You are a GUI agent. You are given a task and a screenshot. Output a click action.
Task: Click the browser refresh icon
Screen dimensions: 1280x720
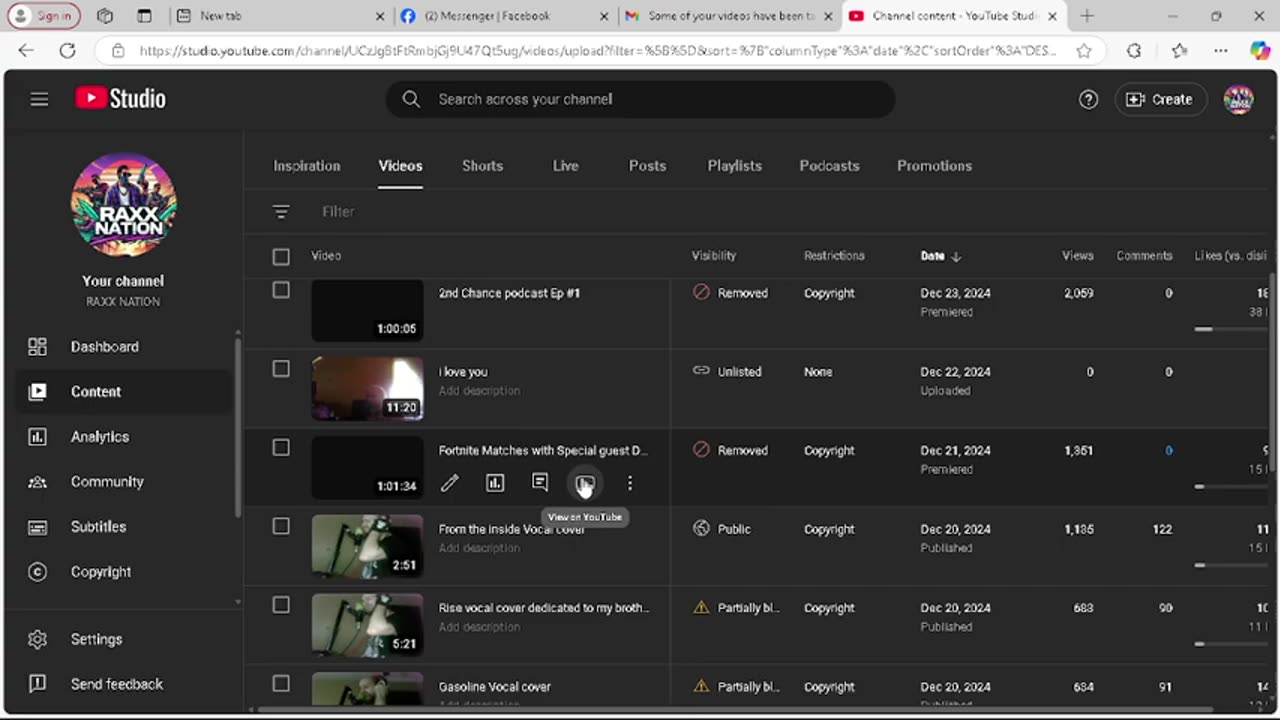pos(67,50)
